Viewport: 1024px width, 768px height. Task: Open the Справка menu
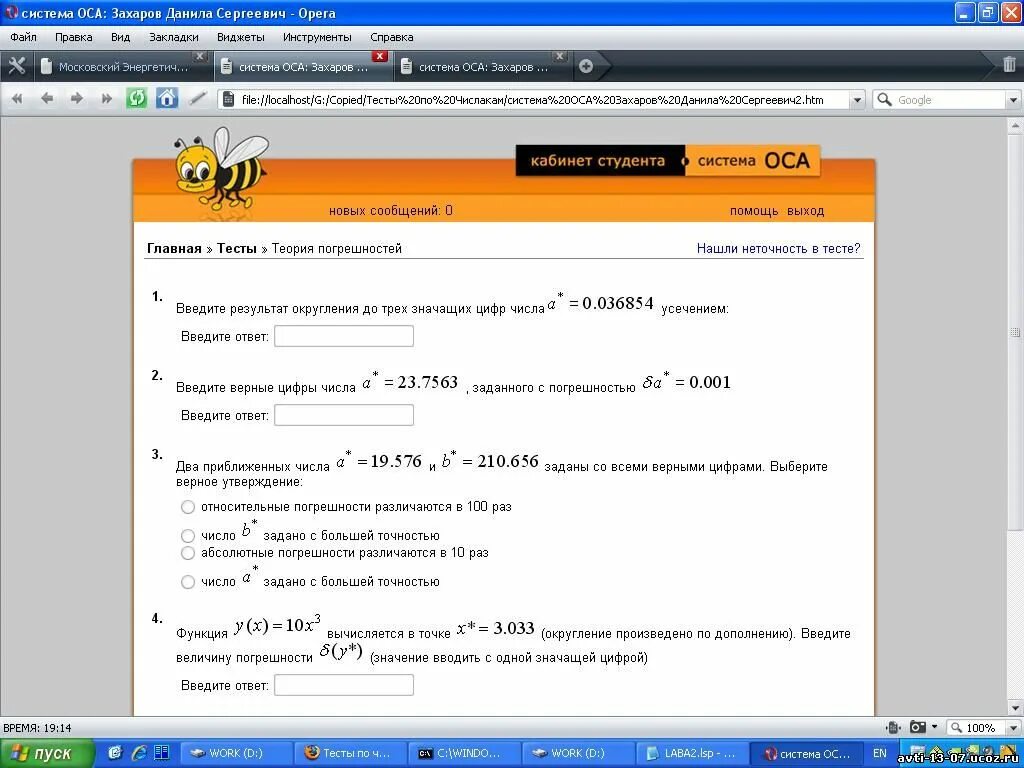(x=392, y=37)
